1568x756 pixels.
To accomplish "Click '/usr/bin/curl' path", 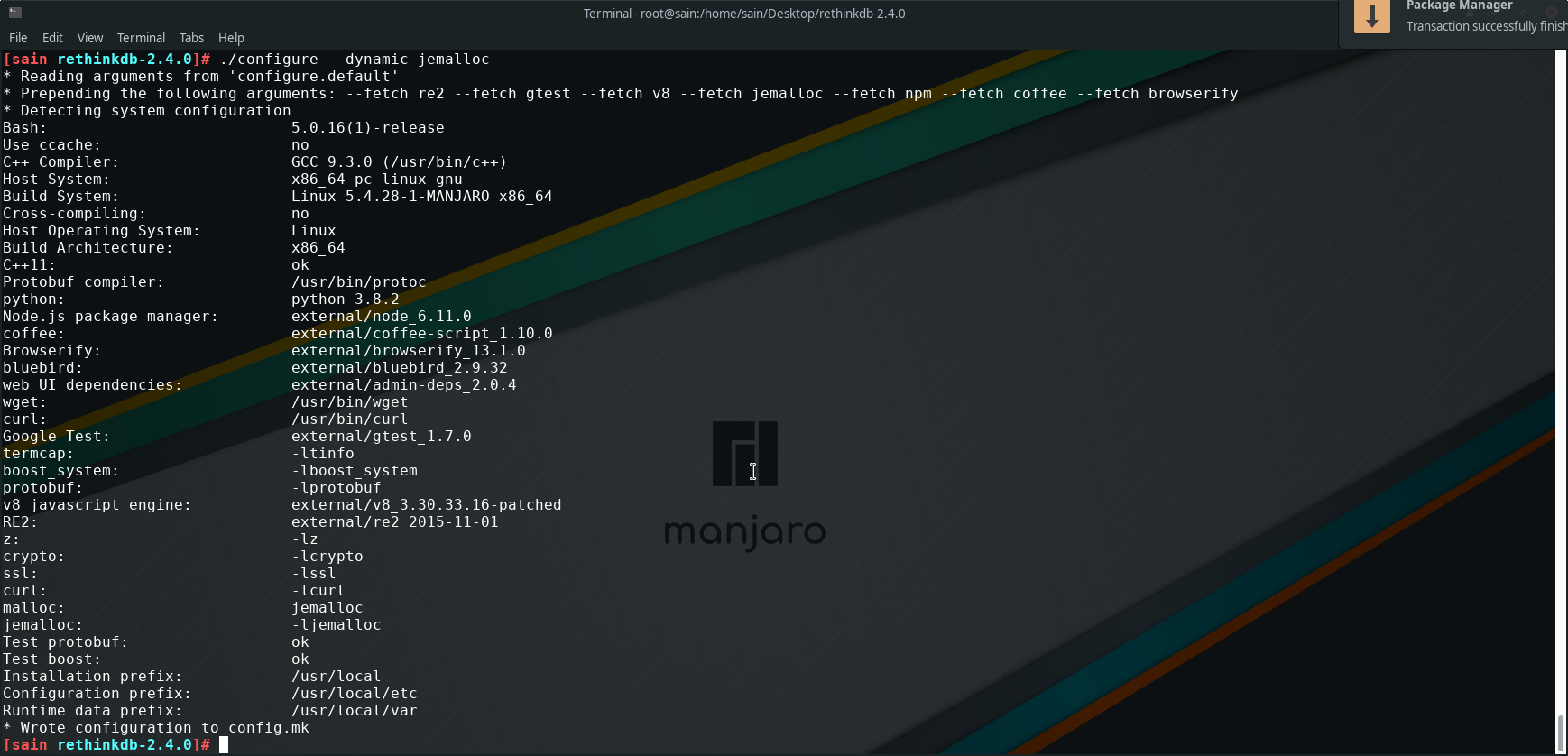I will point(349,419).
